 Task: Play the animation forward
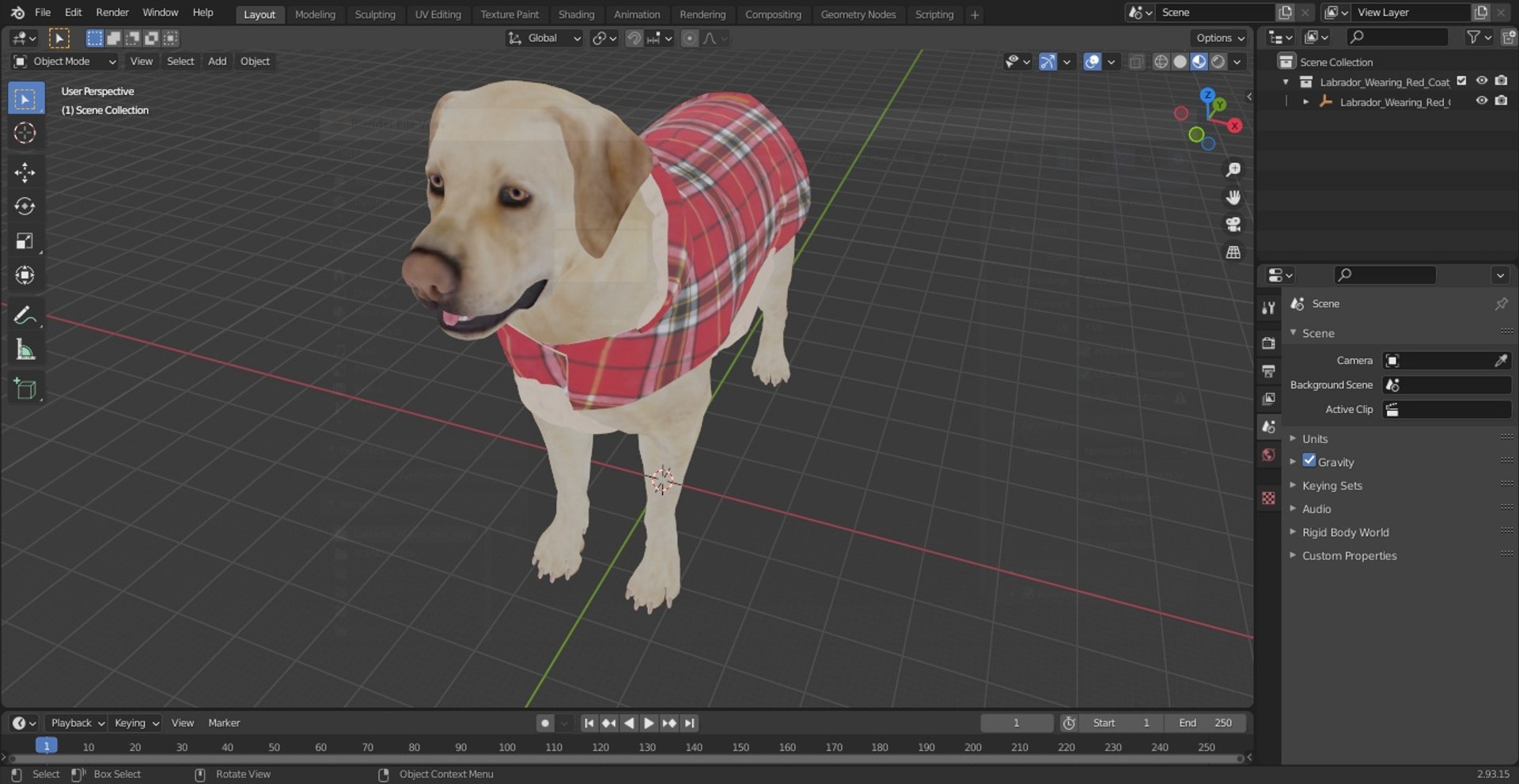click(649, 723)
